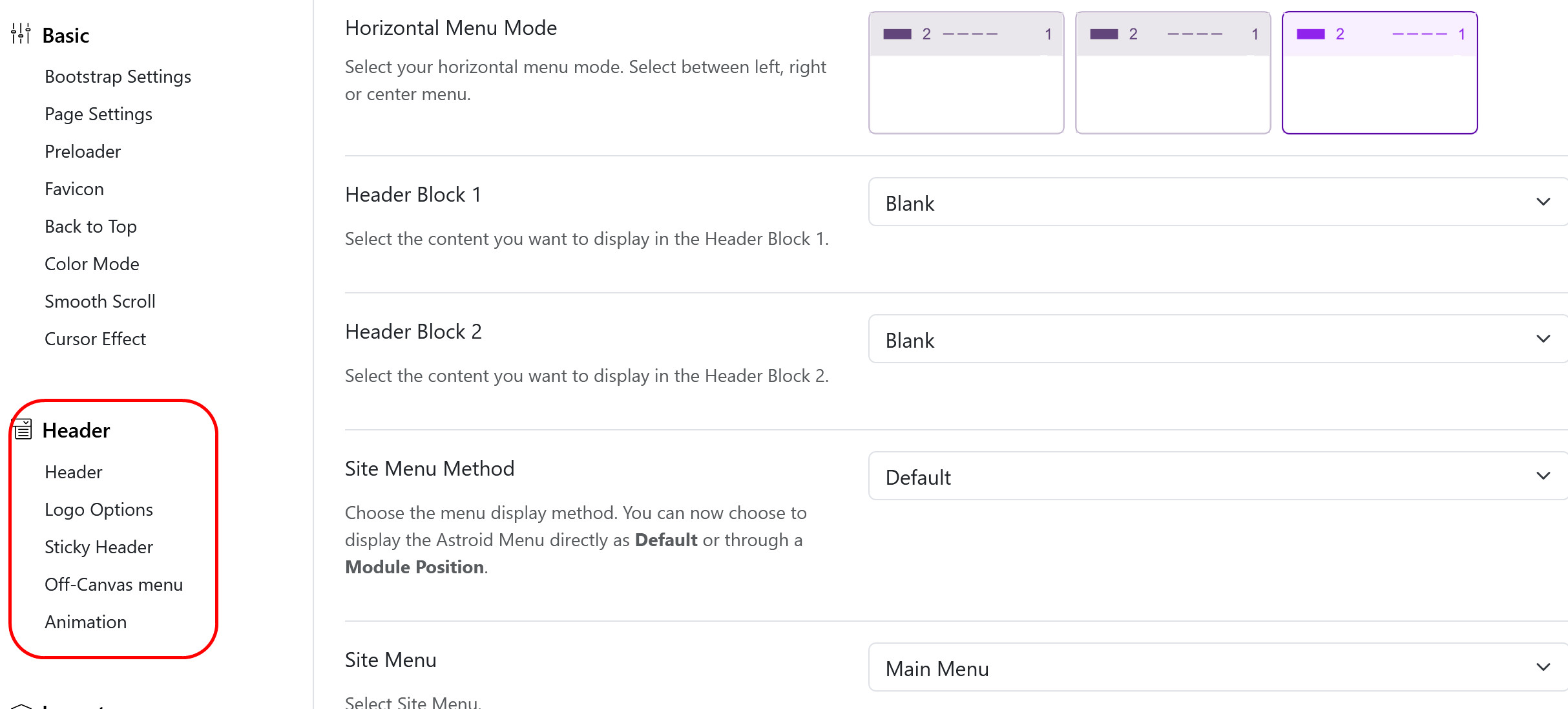Click the chevron on Header Block 1
Viewport: 1568px width, 709px height.
[x=1543, y=201]
